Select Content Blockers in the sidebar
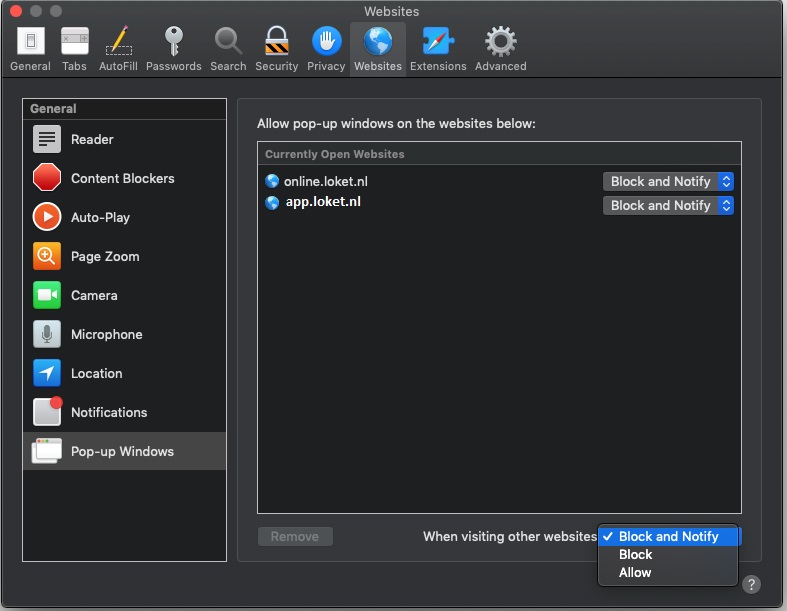787x611 pixels. coord(124,178)
